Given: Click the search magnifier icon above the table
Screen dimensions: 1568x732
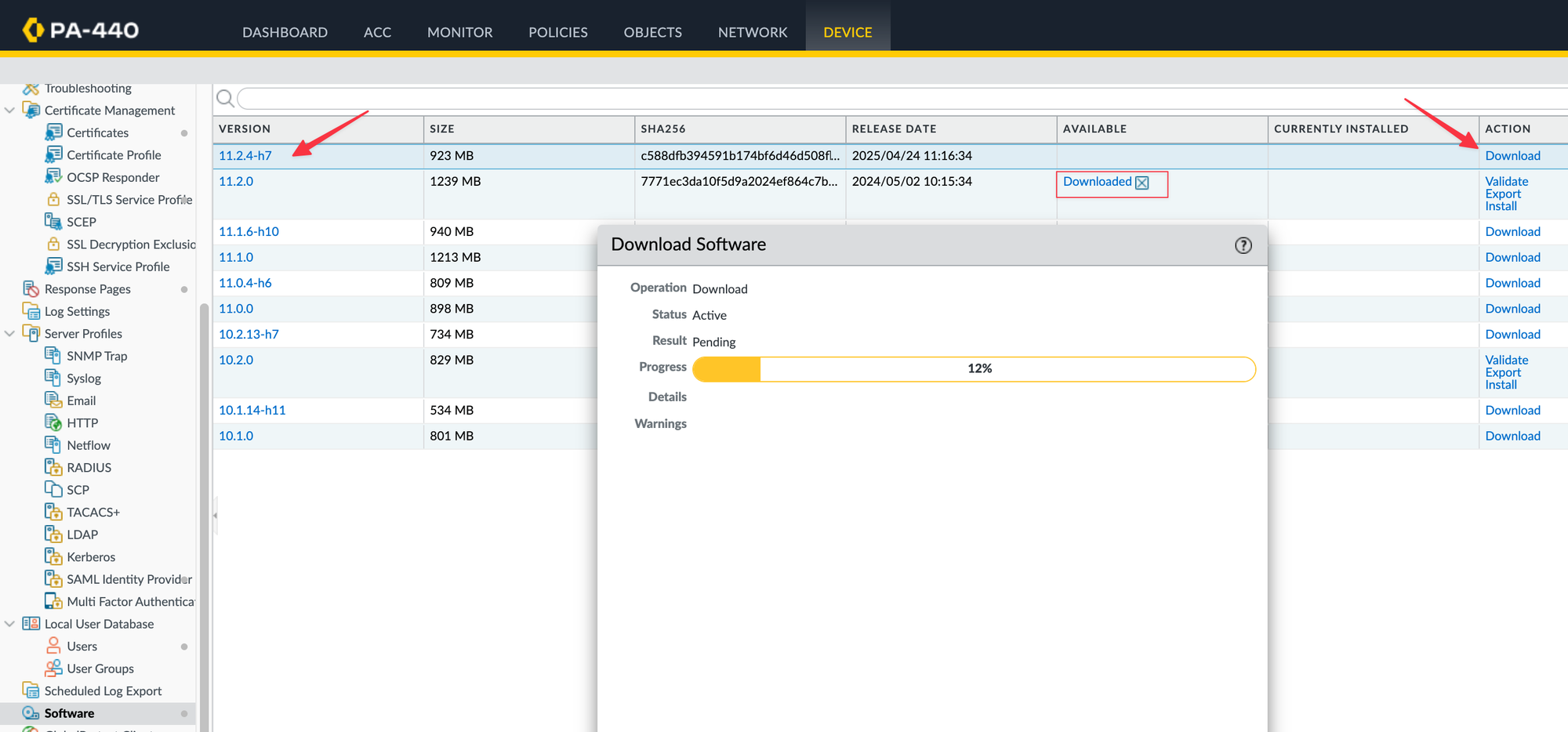Looking at the screenshot, I should pos(225,98).
